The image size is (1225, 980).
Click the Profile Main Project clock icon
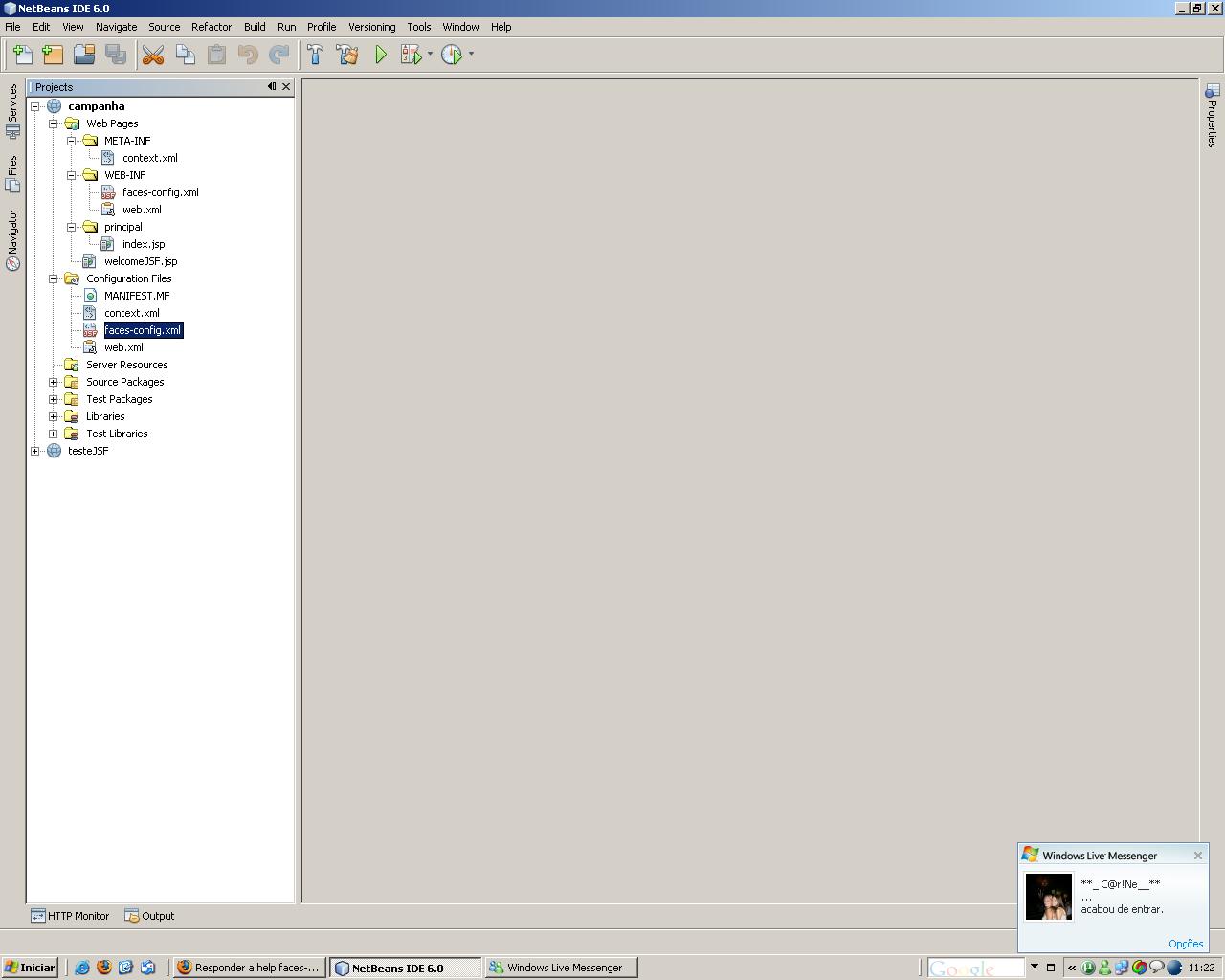click(x=452, y=55)
